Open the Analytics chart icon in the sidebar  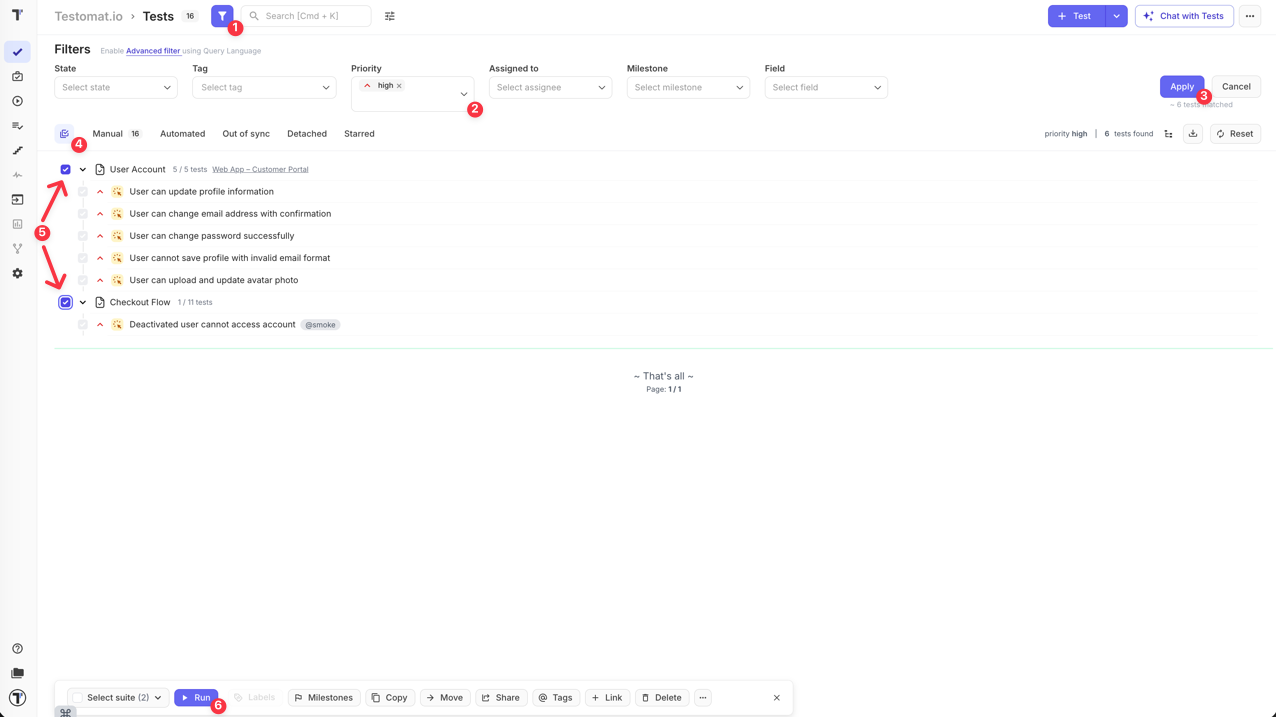[x=17, y=224]
